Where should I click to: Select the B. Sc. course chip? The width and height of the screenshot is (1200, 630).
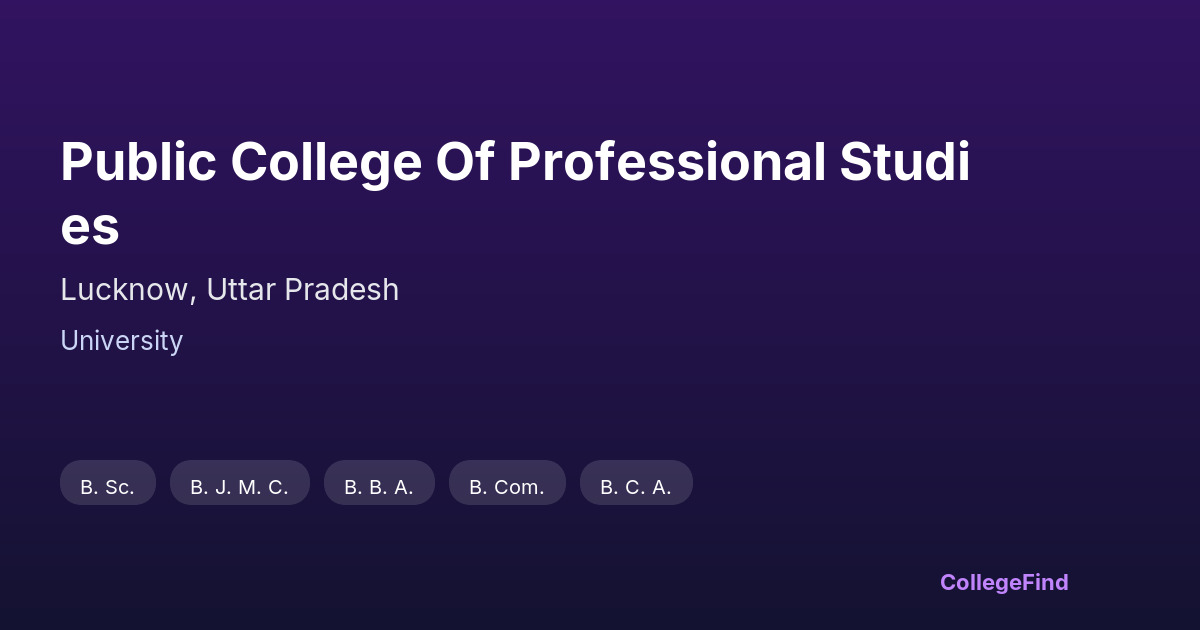pos(107,487)
